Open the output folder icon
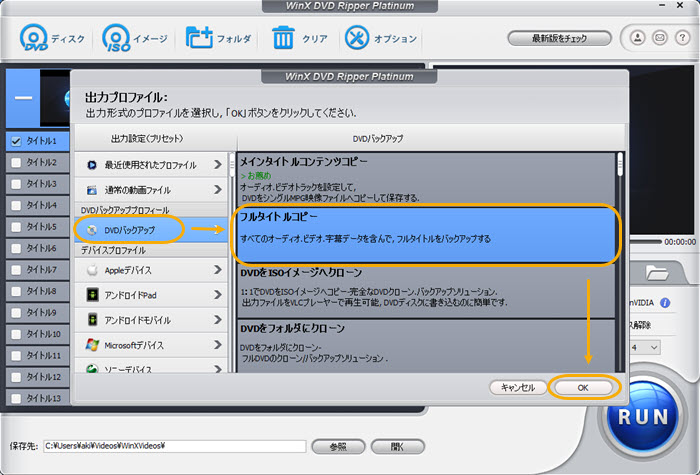 click(657, 273)
